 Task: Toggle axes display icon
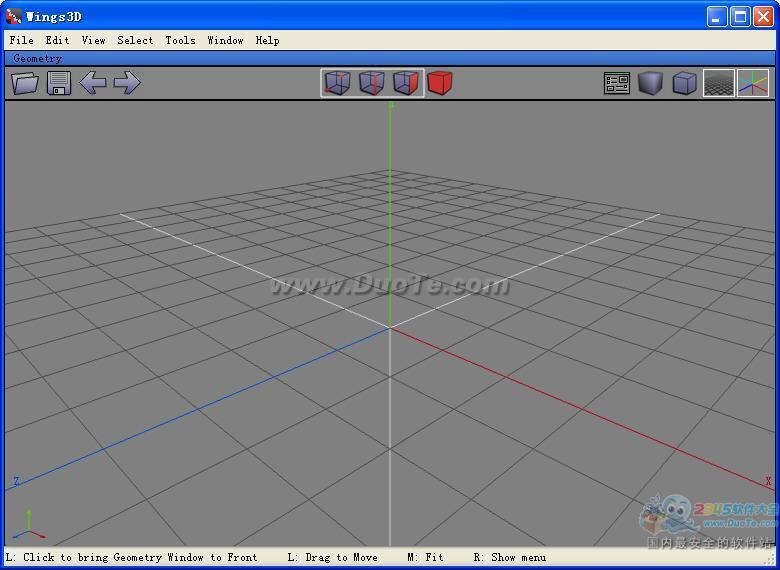753,83
